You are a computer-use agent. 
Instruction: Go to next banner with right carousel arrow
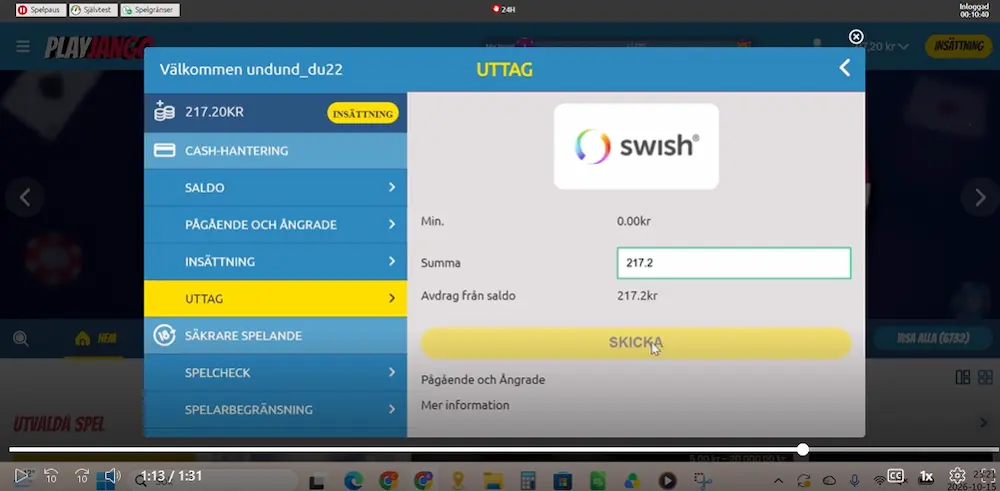click(980, 198)
